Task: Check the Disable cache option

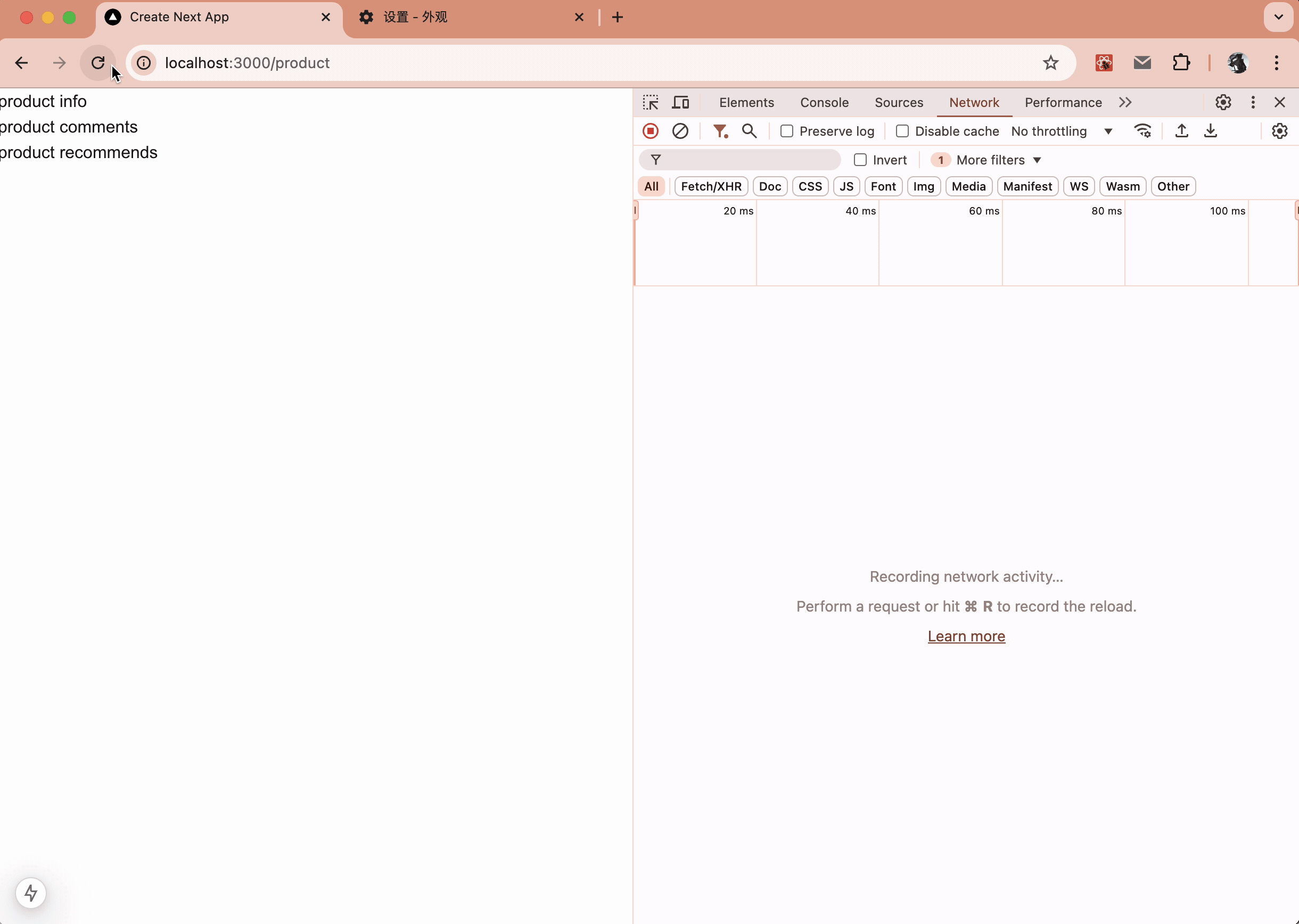Action: coord(902,131)
